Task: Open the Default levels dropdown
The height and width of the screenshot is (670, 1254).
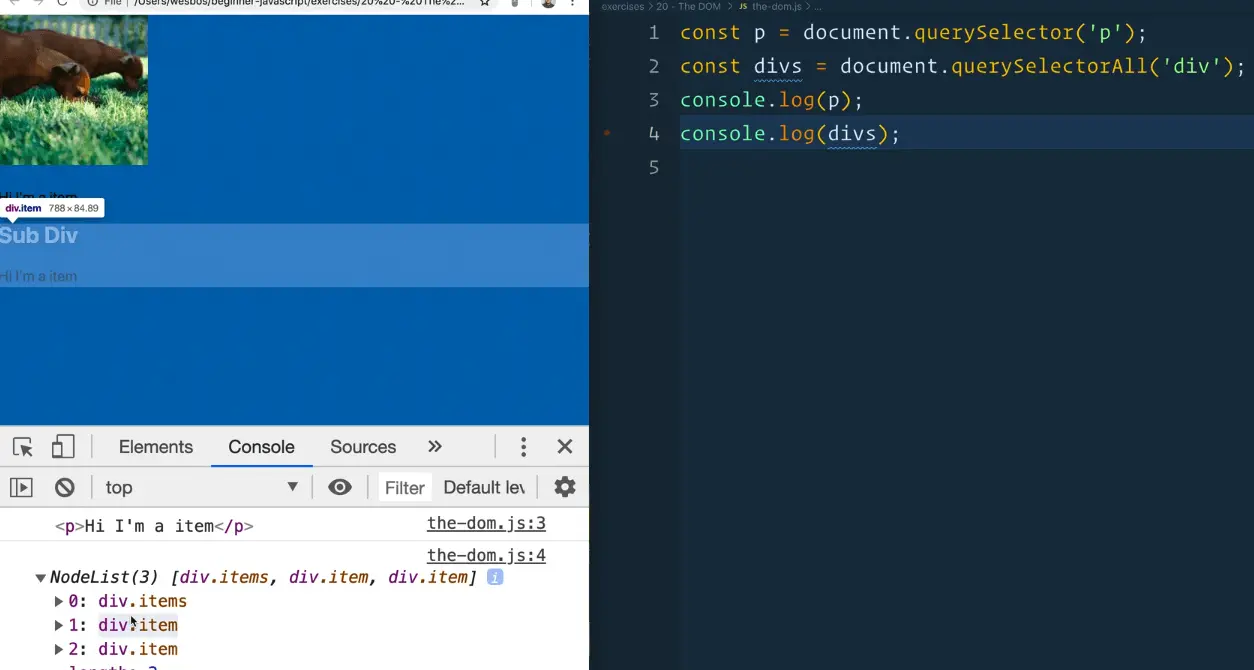Action: 484,487
